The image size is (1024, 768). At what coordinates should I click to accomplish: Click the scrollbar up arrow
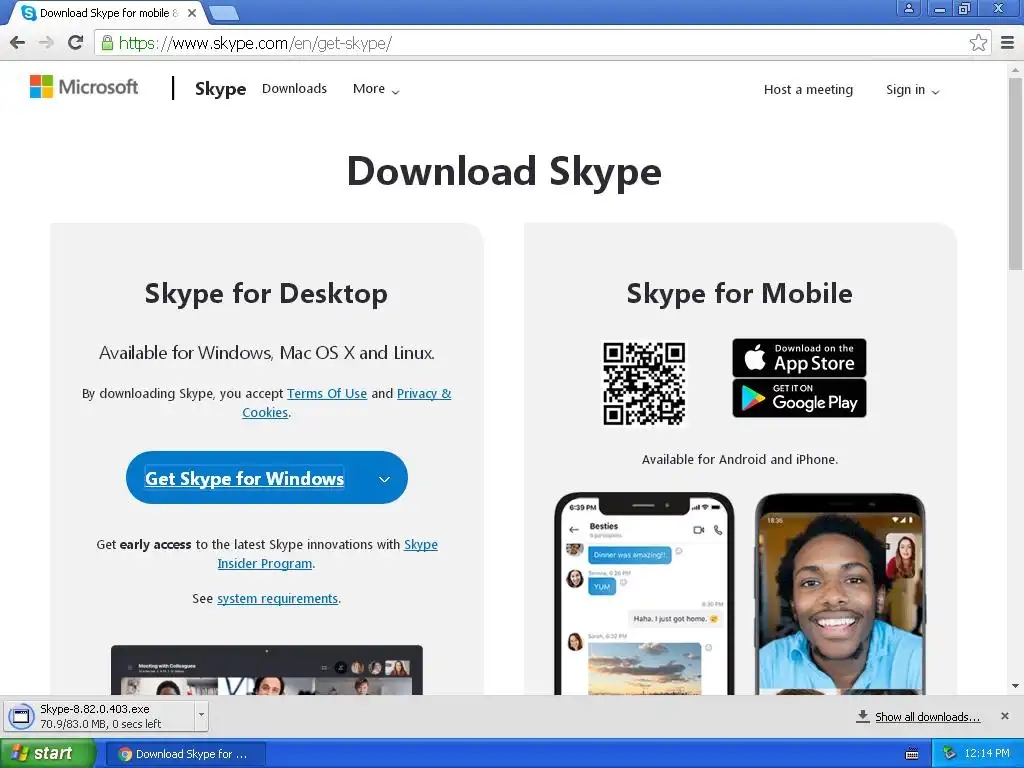coord(1016,70)
